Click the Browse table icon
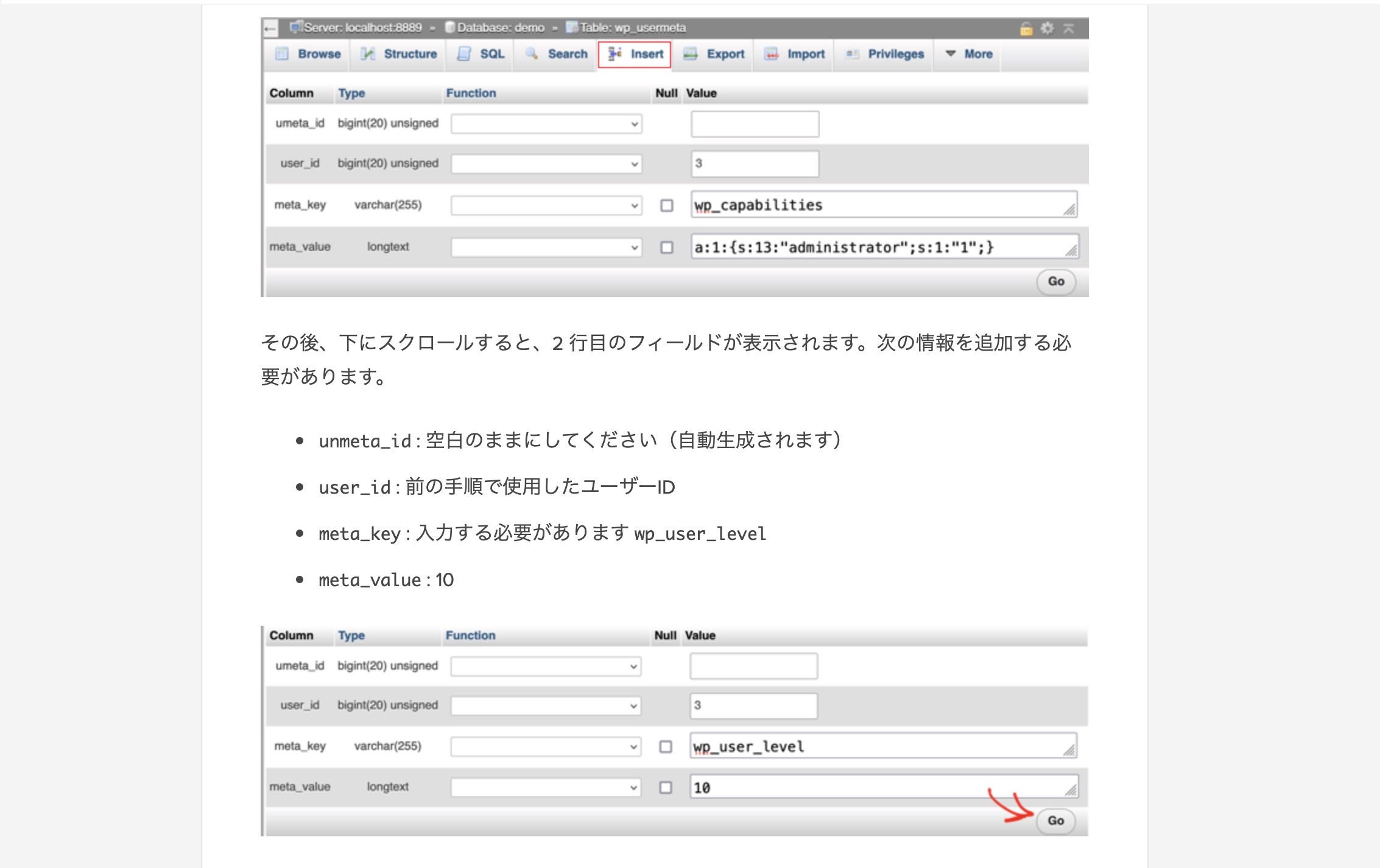The image size is (1380, 868). pyautogui.click(x=281, y=54)
